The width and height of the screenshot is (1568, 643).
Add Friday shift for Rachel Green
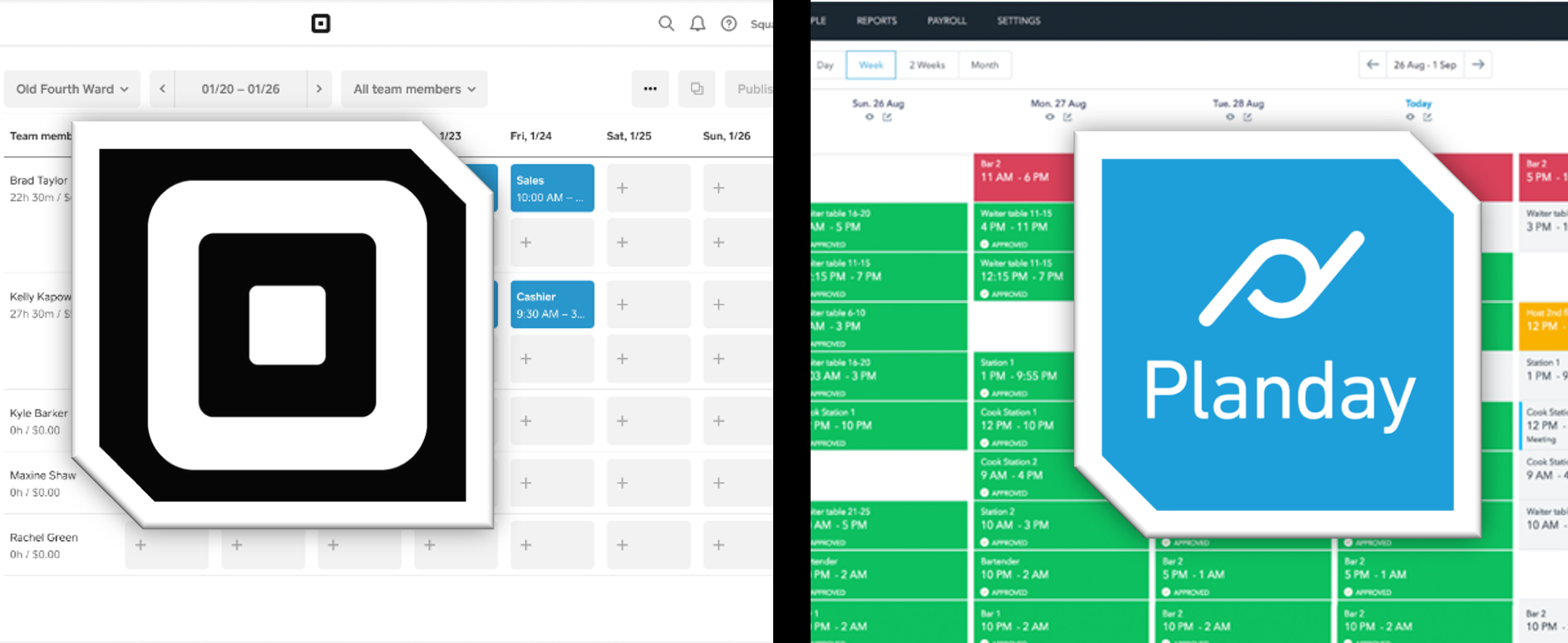pyautogui.click(x=552, y=545)
